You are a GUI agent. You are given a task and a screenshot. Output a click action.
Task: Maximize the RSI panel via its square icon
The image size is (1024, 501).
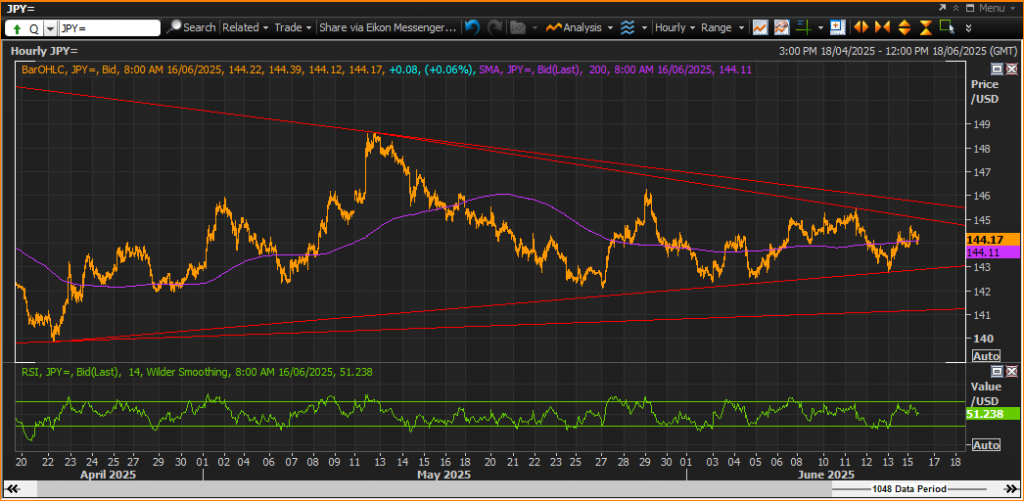click(997, 371)
